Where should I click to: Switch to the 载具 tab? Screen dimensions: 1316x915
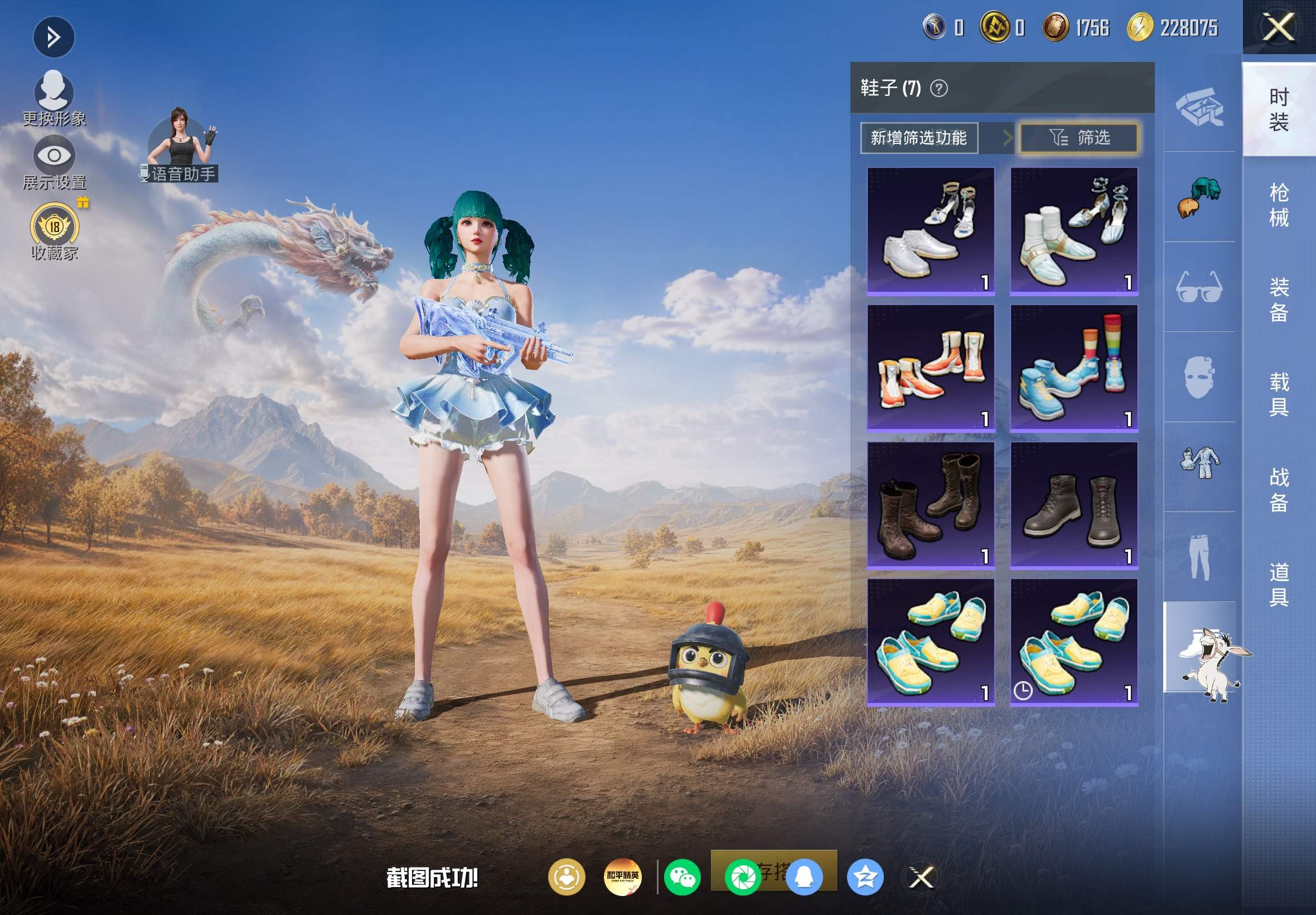click(1279, 394)
